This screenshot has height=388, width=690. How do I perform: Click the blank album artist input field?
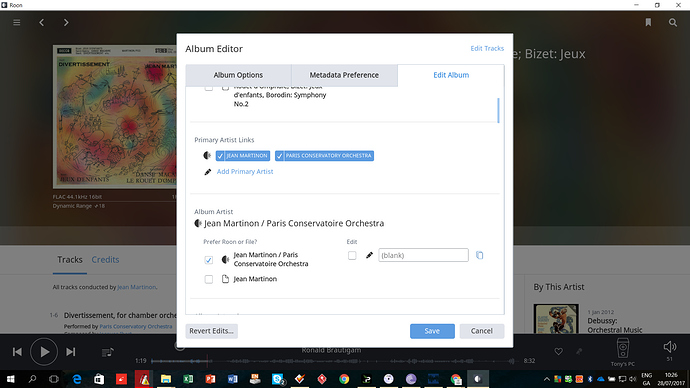[x=423, y=255]
